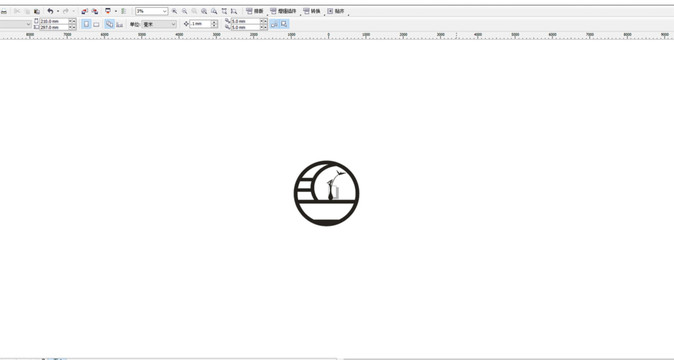This screenshot has height=360, width=674.
Task: Open the units dropdown
Action: [x=159, y=24]
